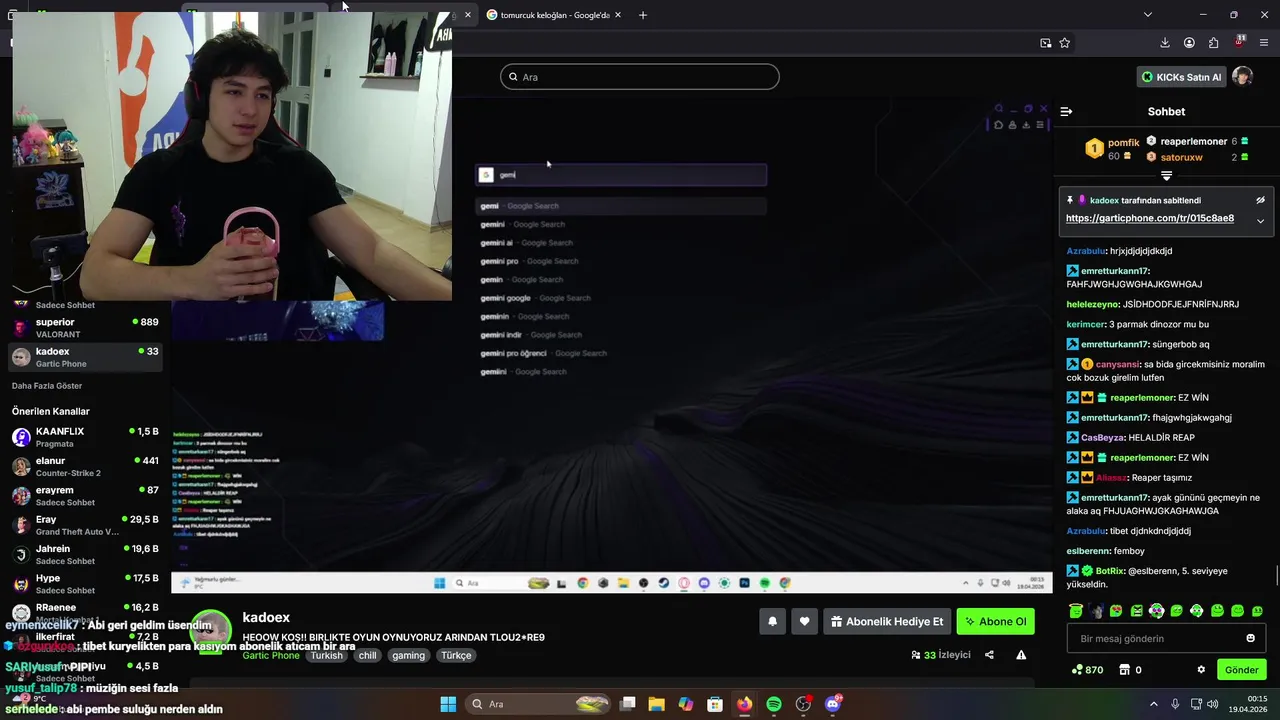This screenshot has height=720, width=1280.
Task: Click the notification bell icon beside kadoex
Action: click(x=772, y=622)
